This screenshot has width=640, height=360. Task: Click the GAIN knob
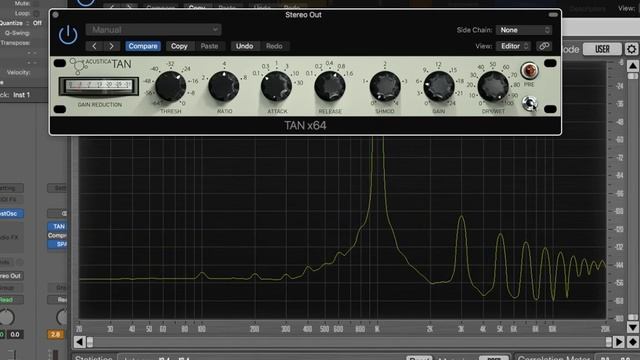click(x=439, y=86)
